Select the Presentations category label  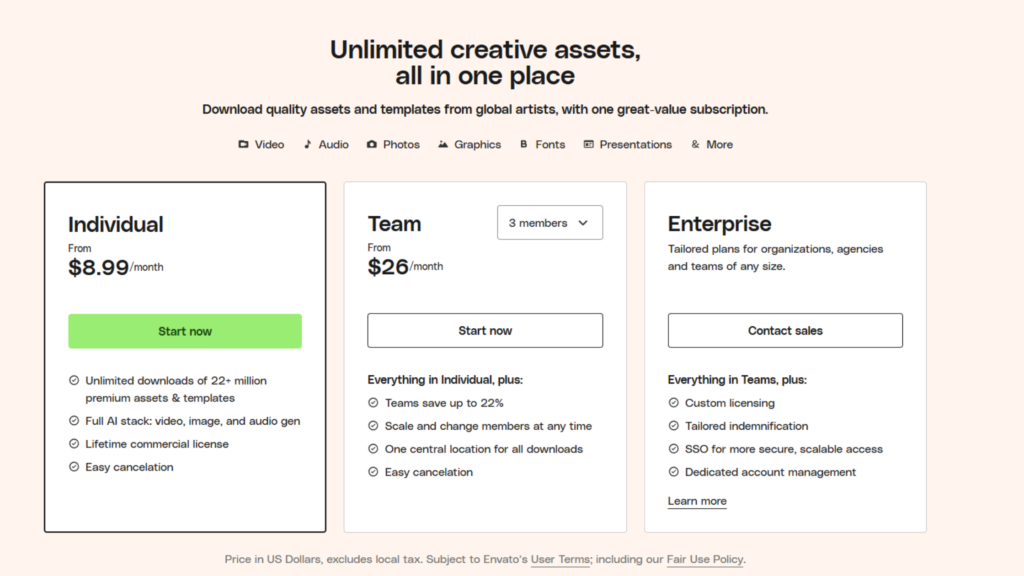[635, 144]
